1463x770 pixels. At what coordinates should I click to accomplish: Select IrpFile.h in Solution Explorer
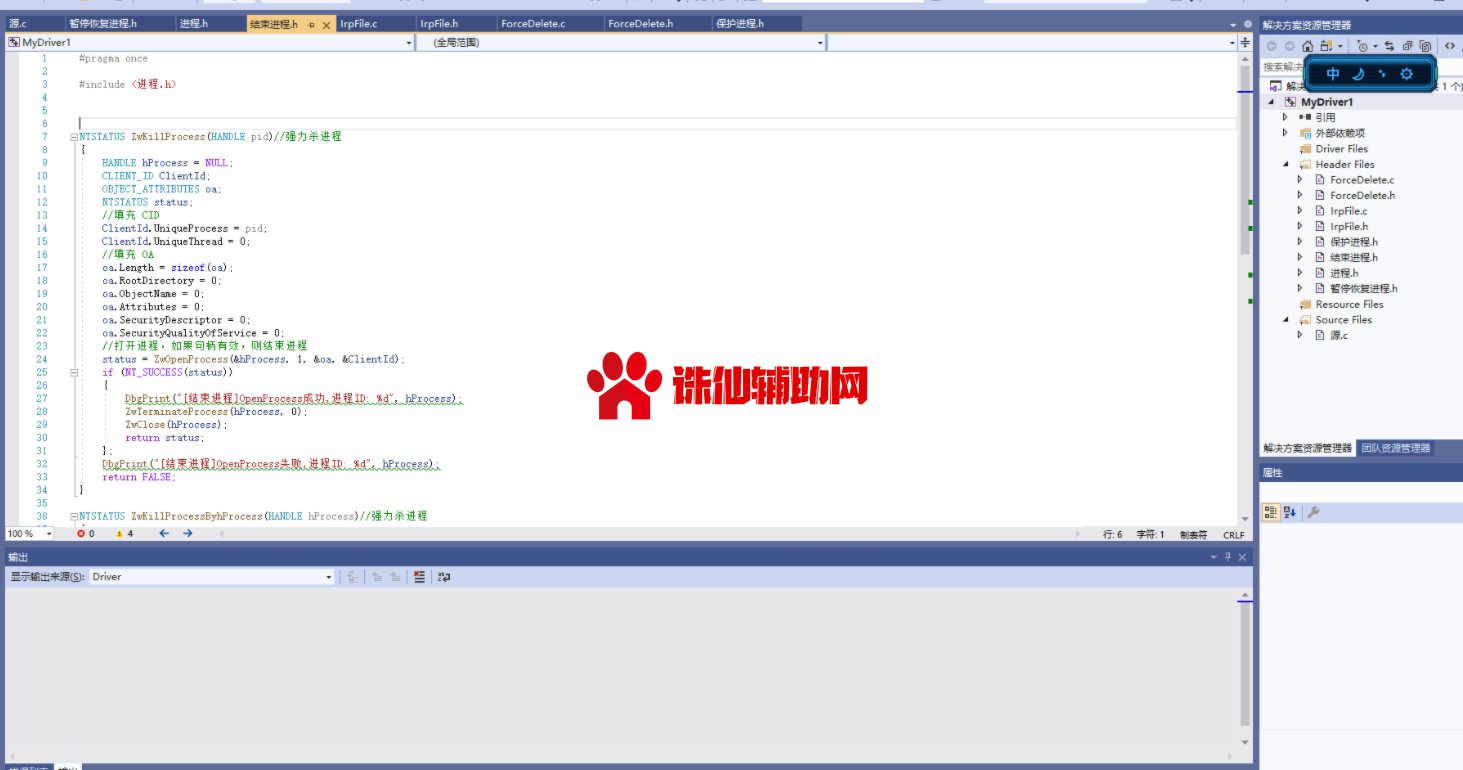pyautogui.click(x=1349, y=226)
